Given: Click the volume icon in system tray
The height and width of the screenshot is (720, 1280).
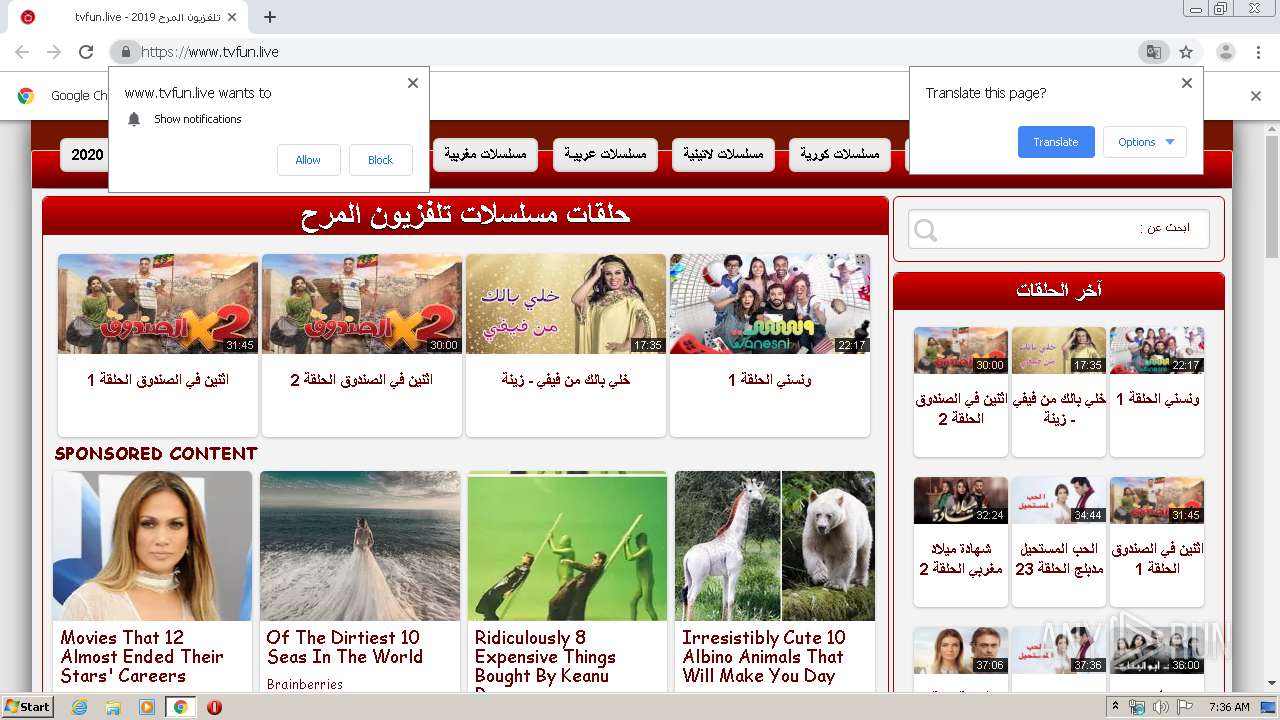Looking at the screenshot, I should click(x=1161, y=707).
